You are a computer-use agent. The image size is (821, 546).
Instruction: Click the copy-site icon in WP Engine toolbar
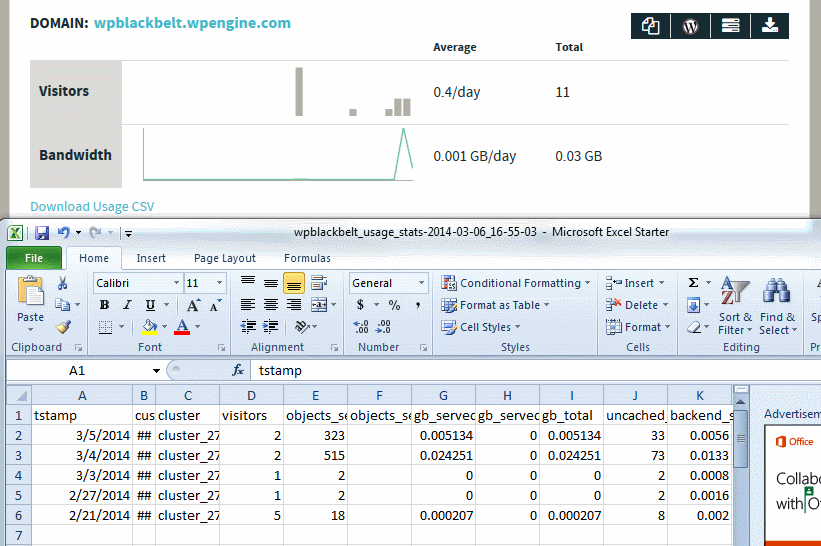point(650,26)
